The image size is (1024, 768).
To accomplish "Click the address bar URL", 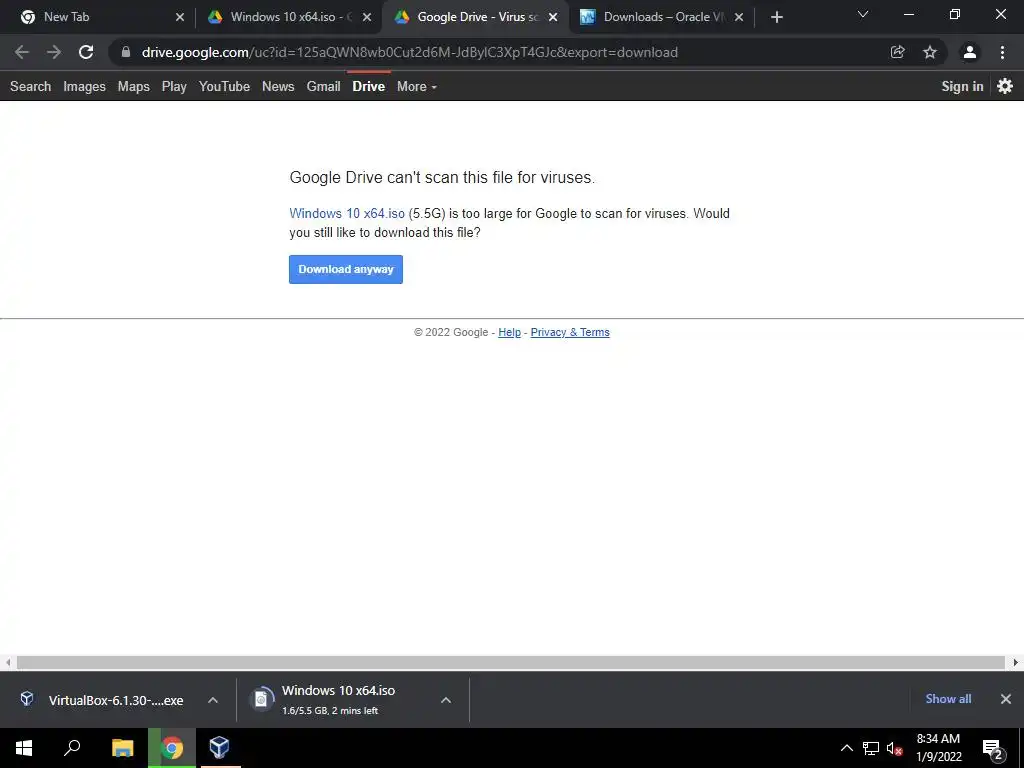I will 409,52.
